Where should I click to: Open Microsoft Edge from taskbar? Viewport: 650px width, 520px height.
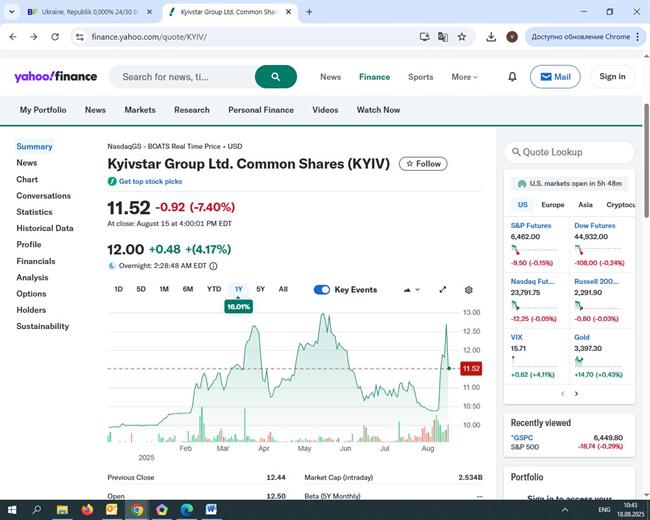[187, 510]
